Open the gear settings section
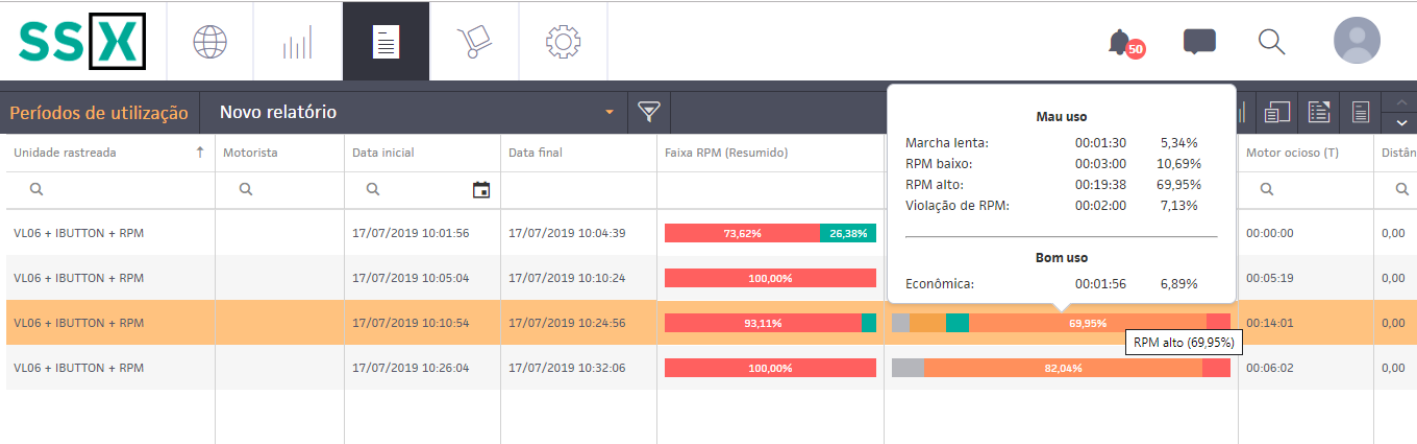This screenshot has height=444, width=1417. (x=563, y=41)
